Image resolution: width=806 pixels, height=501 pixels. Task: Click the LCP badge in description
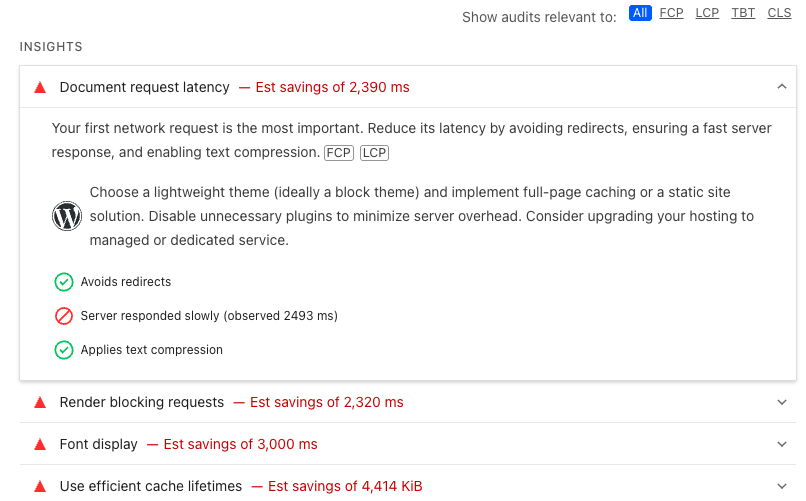tap(374, 153)
